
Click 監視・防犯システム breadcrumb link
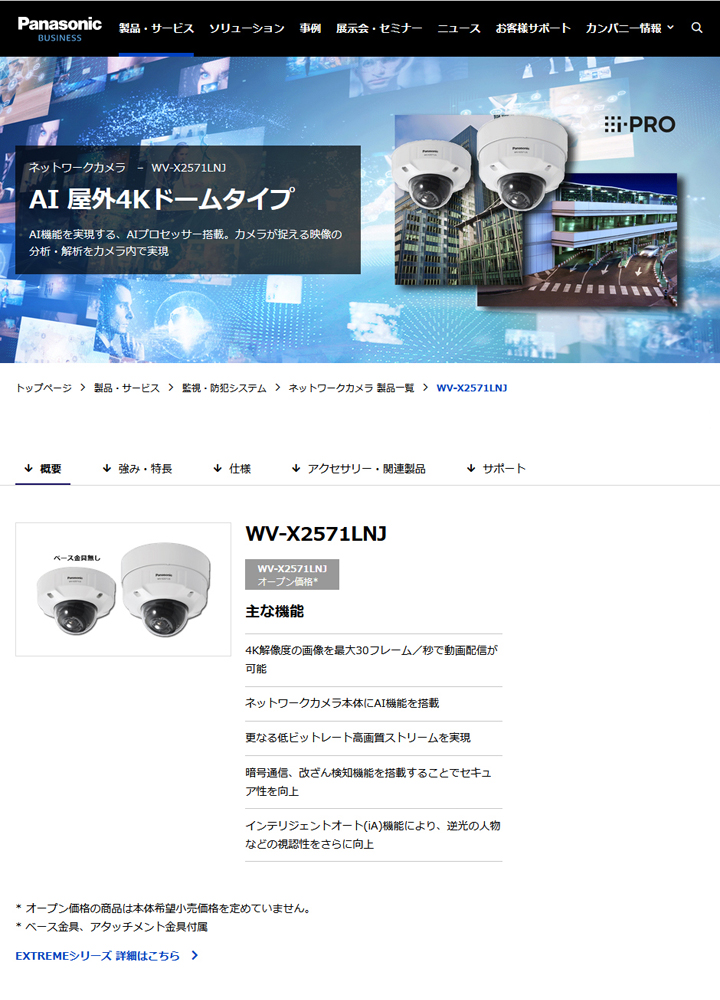pos(224,388)
